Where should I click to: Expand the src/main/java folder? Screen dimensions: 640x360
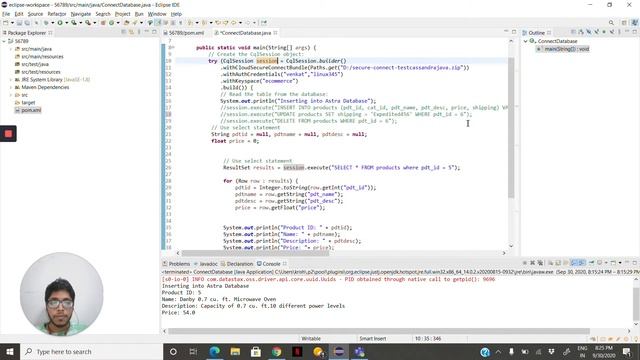point(11,49)
